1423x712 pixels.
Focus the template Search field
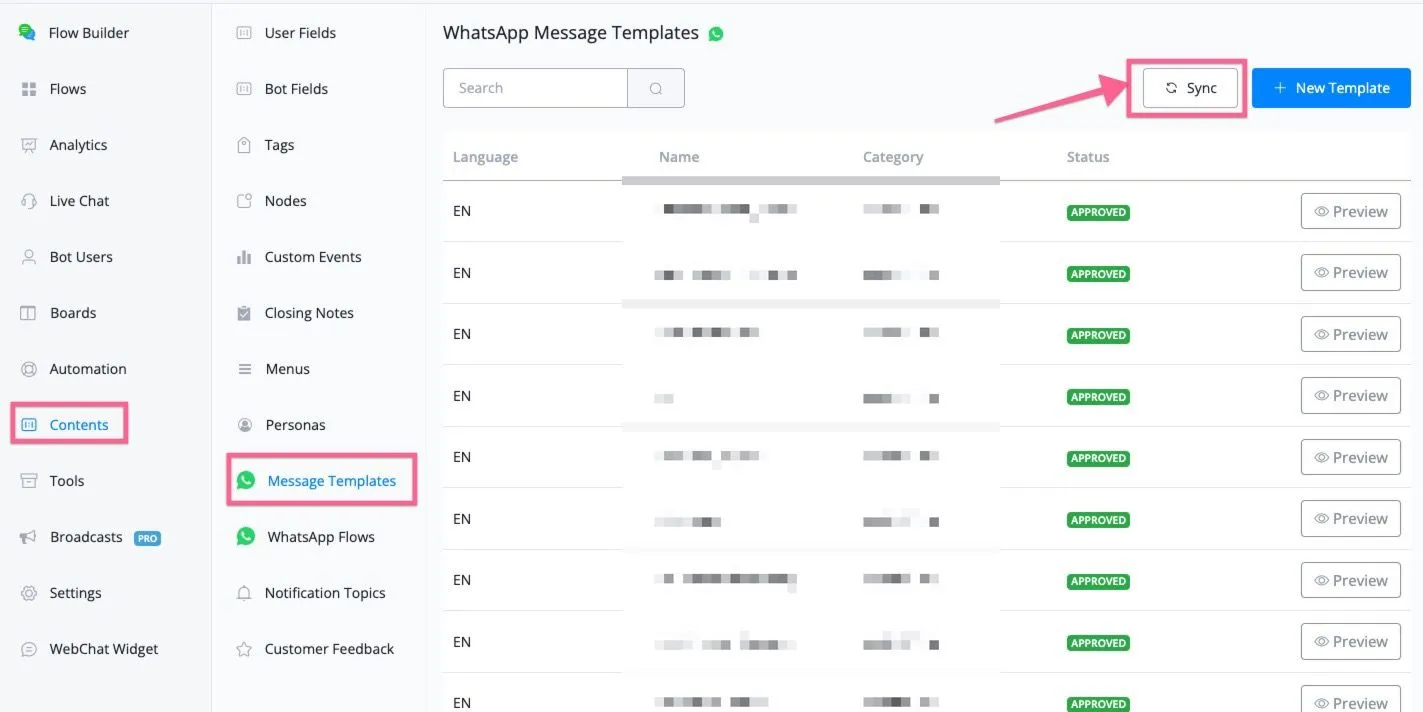click(x=535, y=88)
